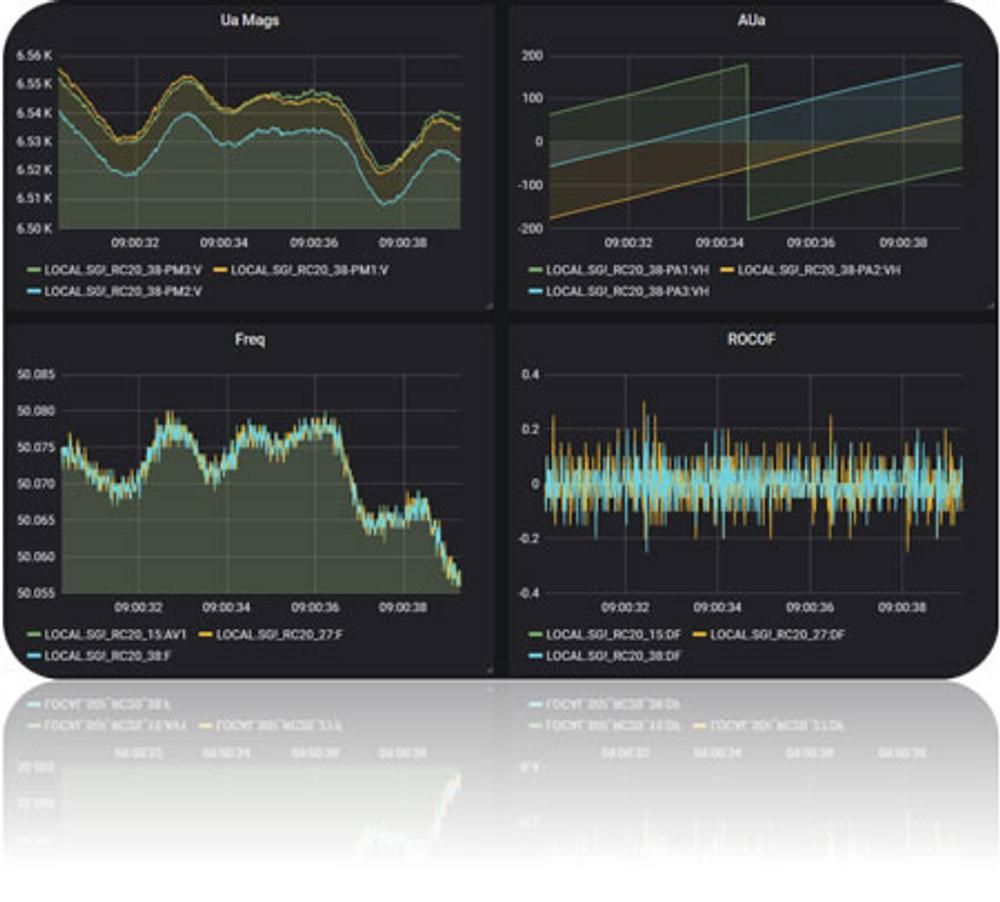Viewport: 1000px width, 902px height.
Task: Click the Freq panel resize handle
Action: pos(489,670)
